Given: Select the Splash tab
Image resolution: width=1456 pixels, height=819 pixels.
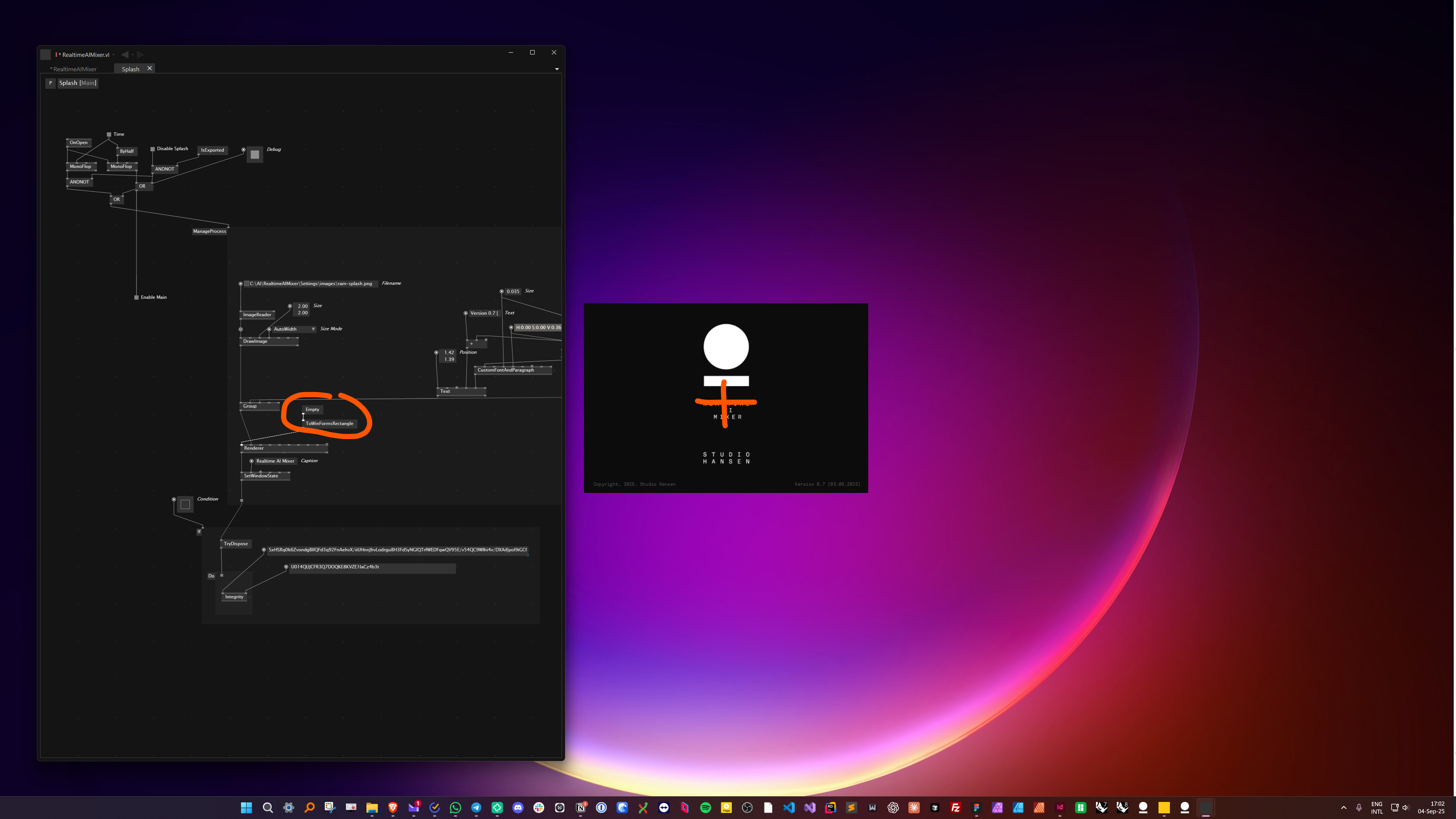Looking at the screenshot, I should (x=131, y=69).
